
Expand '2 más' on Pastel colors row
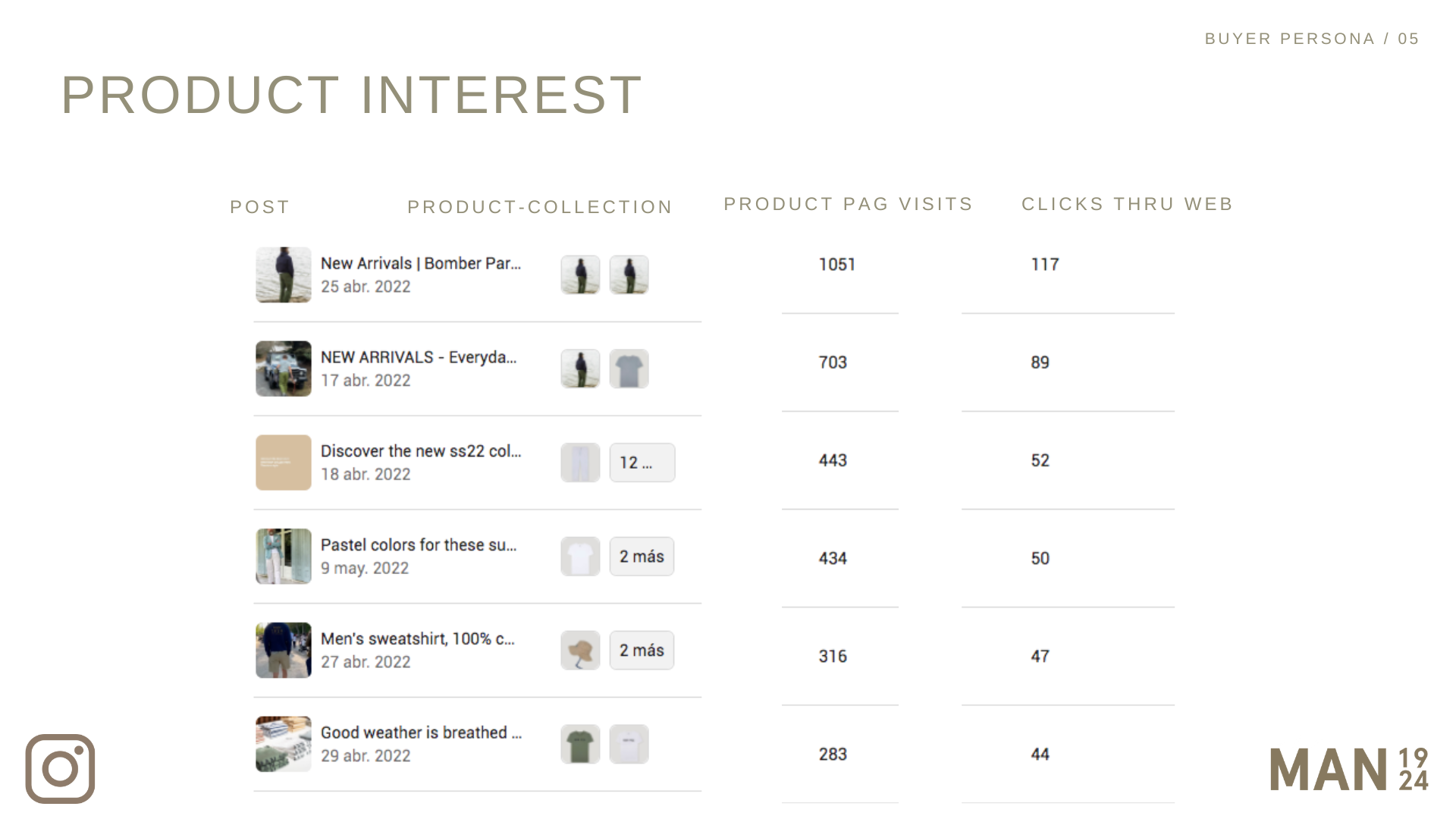tap(642, 557)
